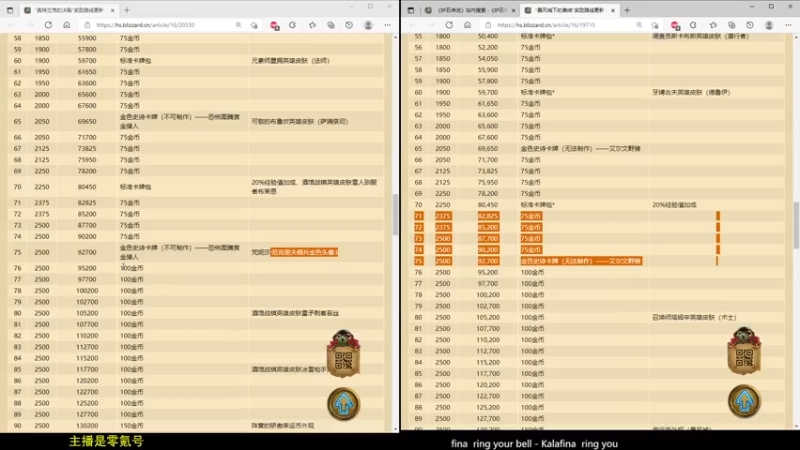Image resolution: width=800 pixels, height=450 pixels.
Task: Close first tab in right browser window
Action: point(513,10)
